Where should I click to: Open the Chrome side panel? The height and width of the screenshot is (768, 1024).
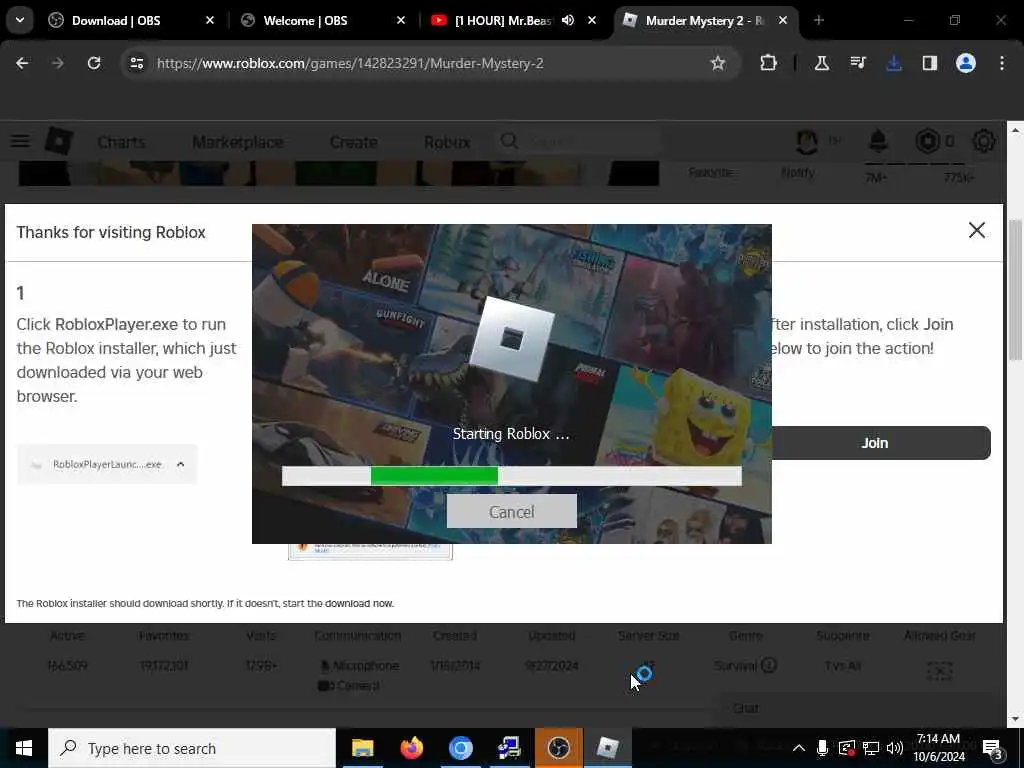tap(930, 63)
